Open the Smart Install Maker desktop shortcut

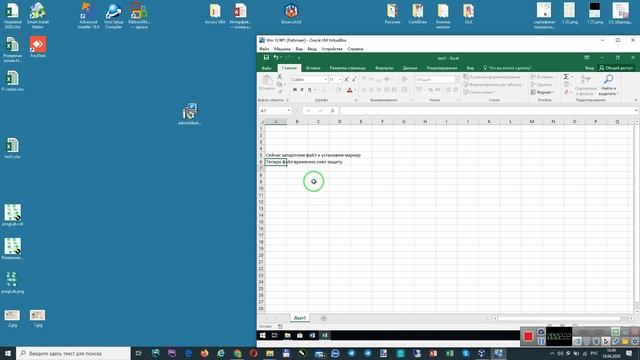(38, 16)
